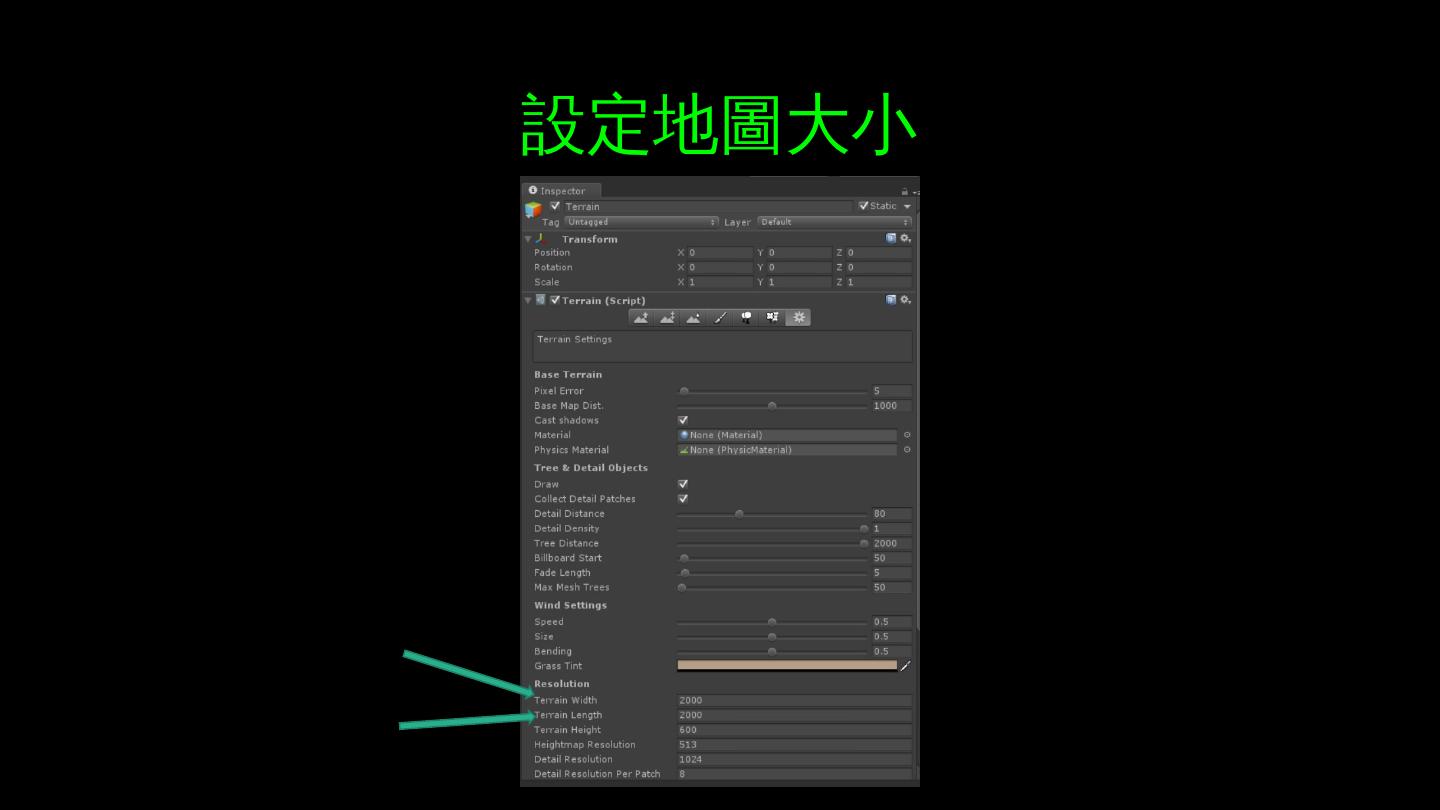Viewport: 1440px width, 810px height.
Task: Open the Static flags dropdown arrow
Action: (907, 207)
